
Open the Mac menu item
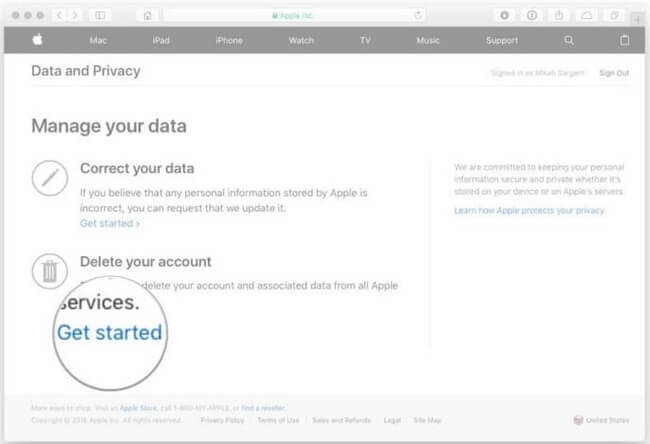[x=98, y=40]
